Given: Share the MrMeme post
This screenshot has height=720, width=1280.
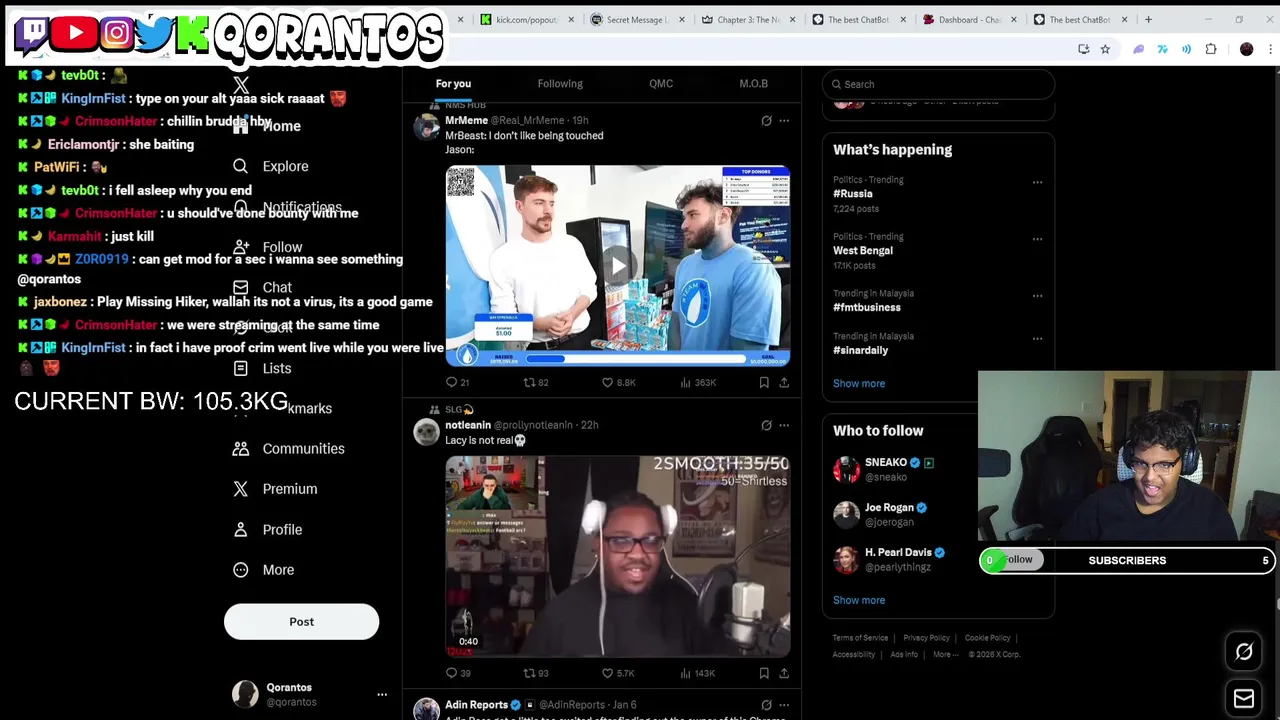Looking at the screenshot, I should pos(784,382).
